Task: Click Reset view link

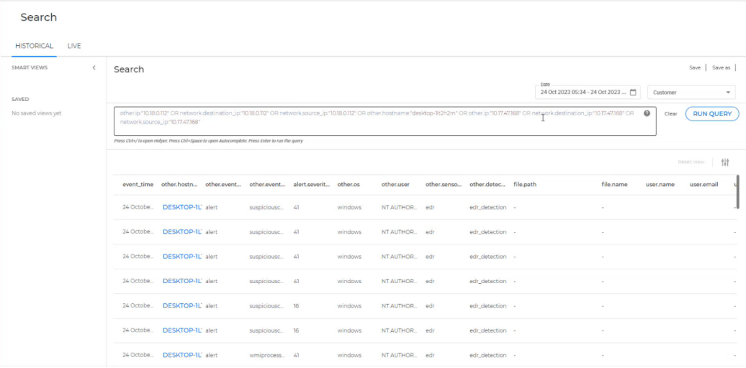Action: [691, 162]
